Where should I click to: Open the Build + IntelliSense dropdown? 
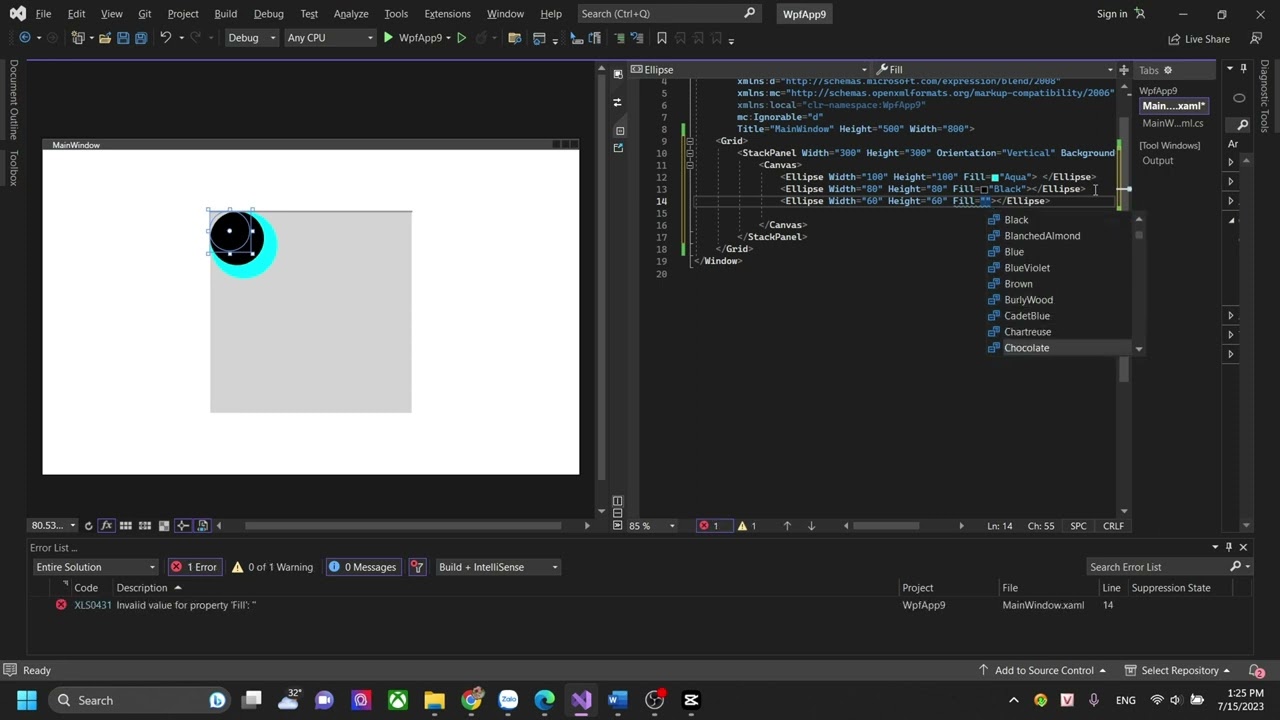[498, 567]
